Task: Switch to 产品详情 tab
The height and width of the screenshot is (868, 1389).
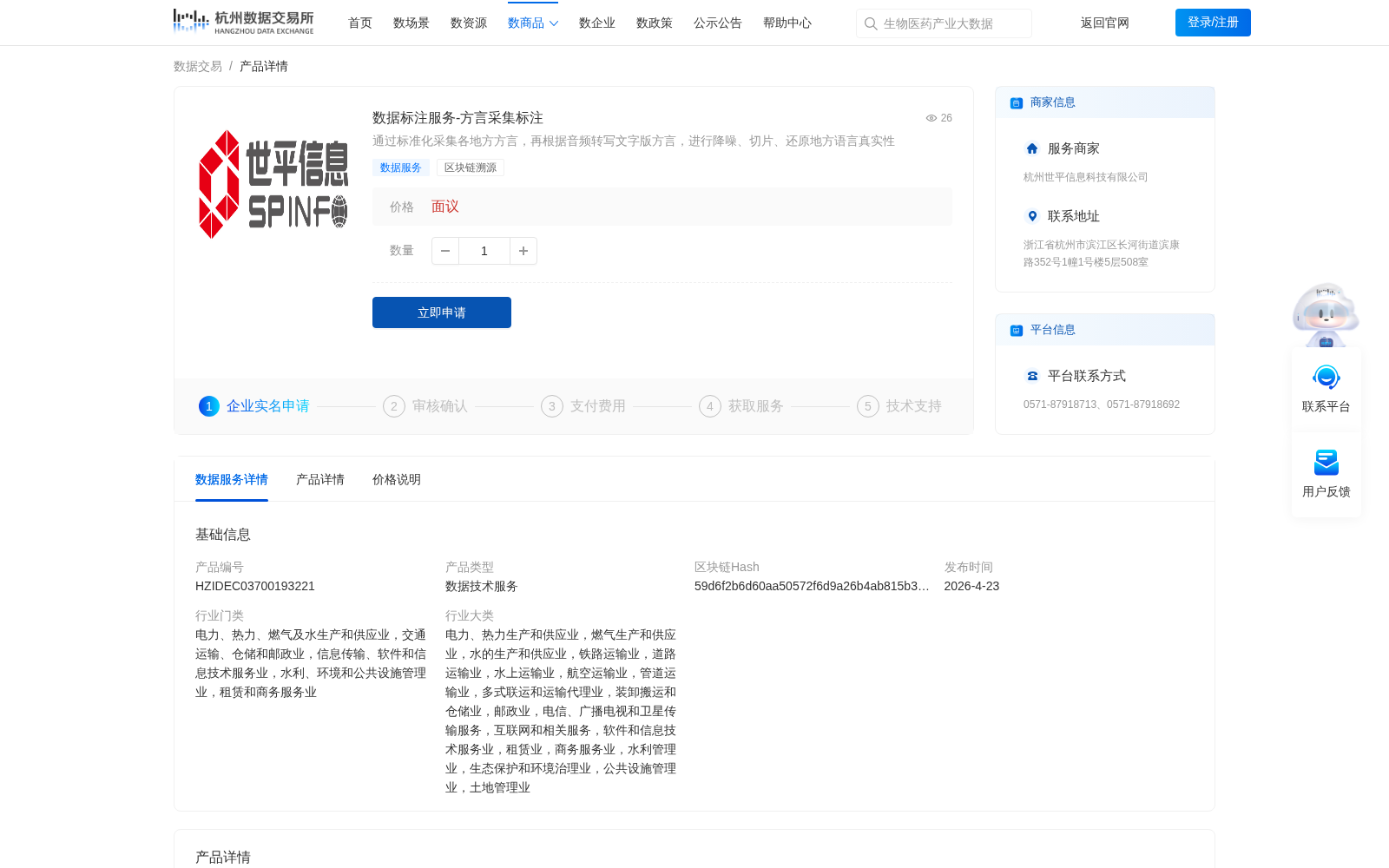Action: (320, 479)
